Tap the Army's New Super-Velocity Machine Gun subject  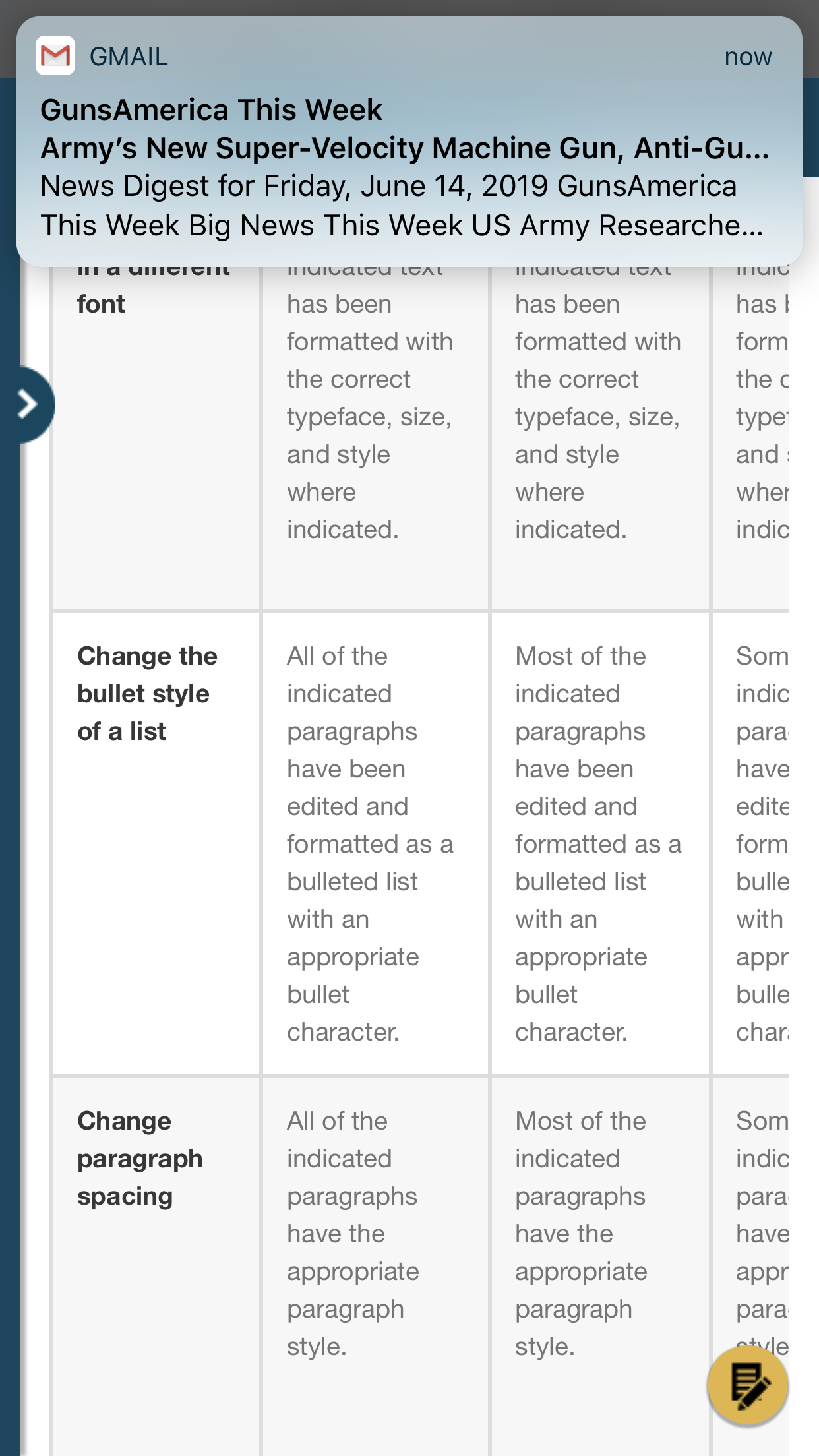[405, 148]
